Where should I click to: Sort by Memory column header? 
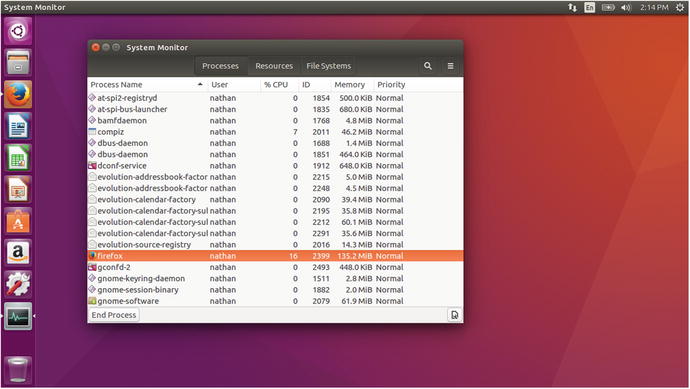coord(352,84)
